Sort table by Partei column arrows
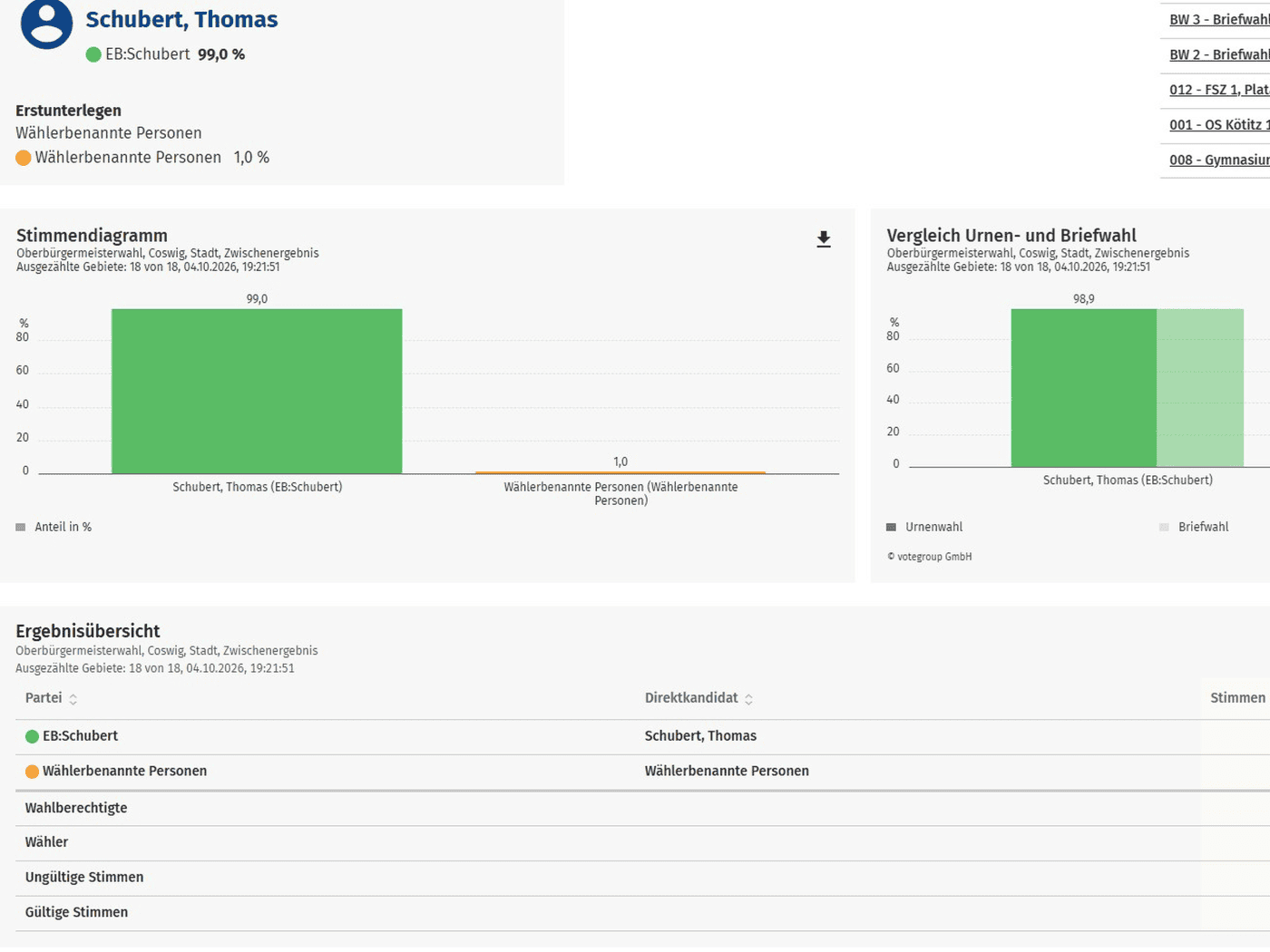 click(x=73, y=699)
